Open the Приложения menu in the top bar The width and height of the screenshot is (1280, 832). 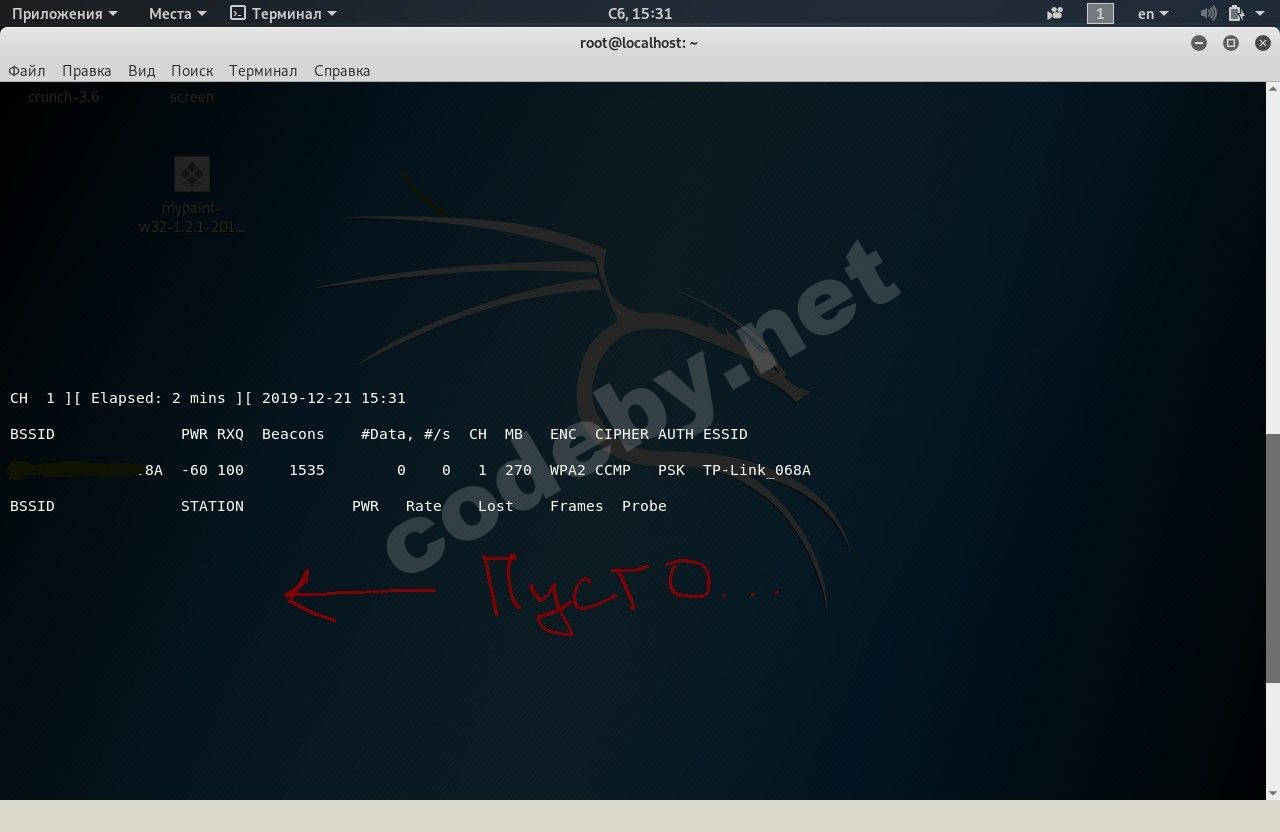point(64,14)
